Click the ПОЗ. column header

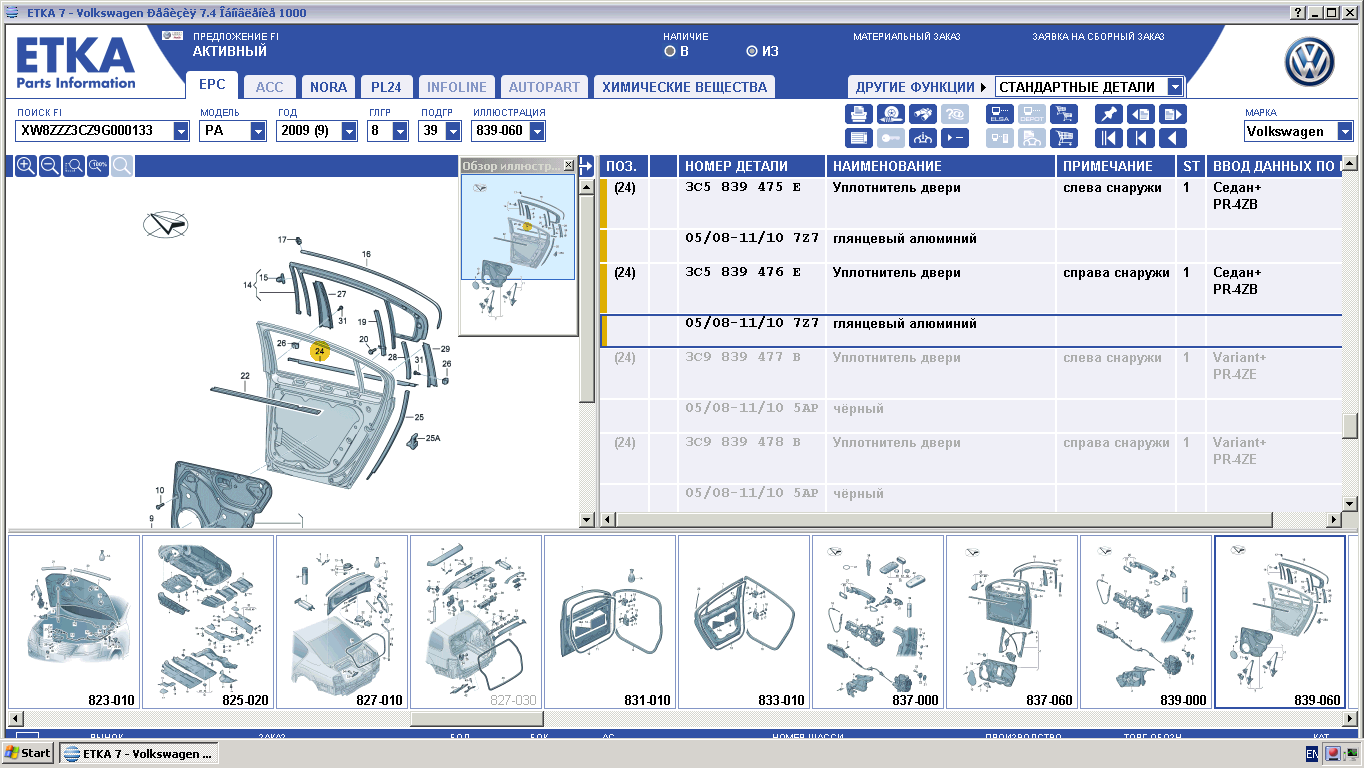point(624,166)
